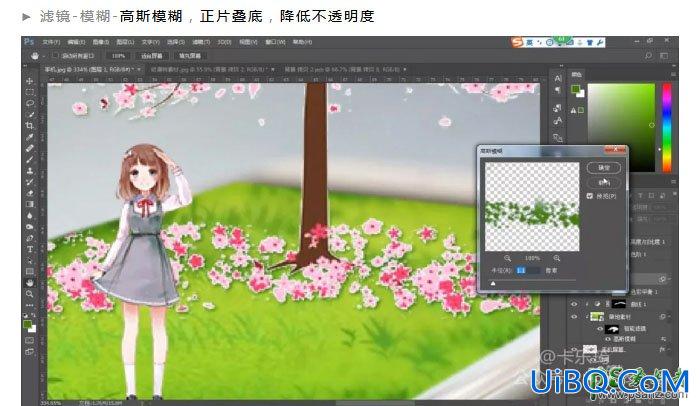Click the radius value input field

[x=528, y=270]
